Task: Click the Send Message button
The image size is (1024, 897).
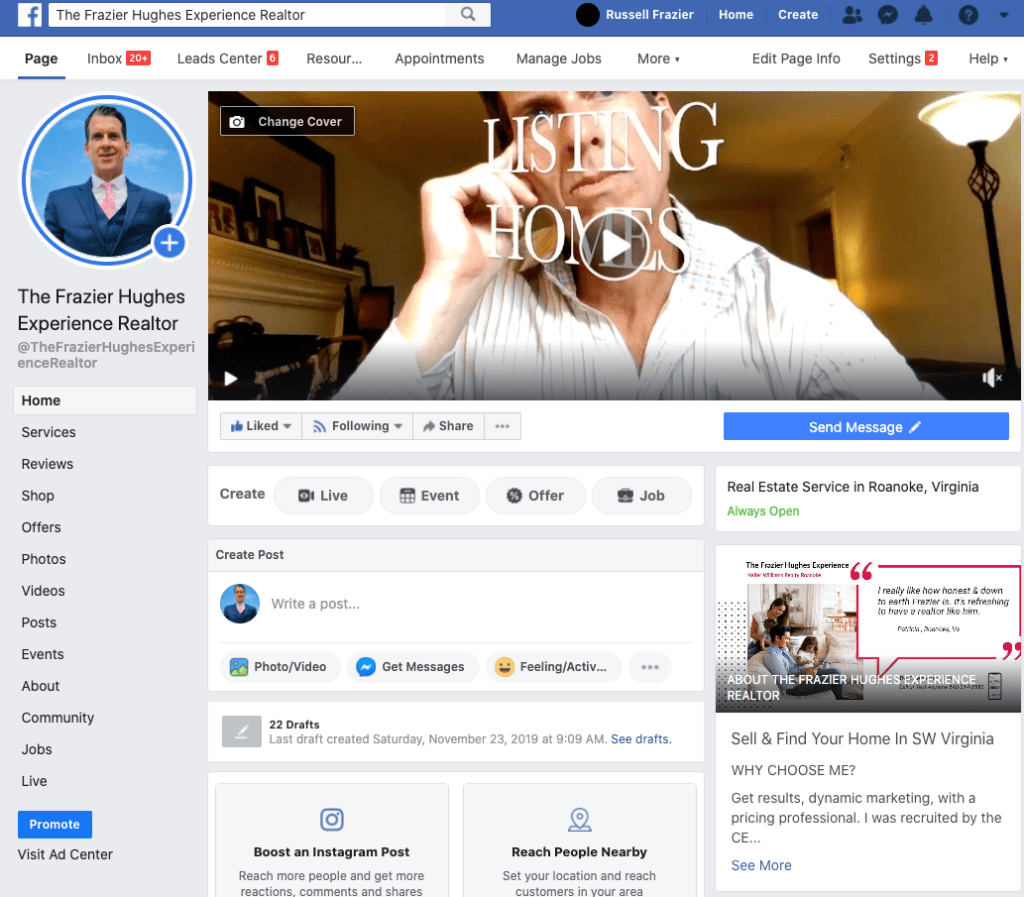Action: tap(865, 427)
